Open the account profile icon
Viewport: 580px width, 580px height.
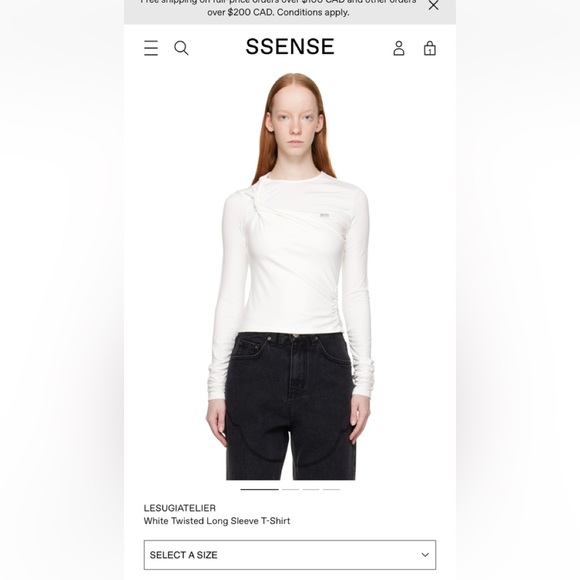pos(399,48)
